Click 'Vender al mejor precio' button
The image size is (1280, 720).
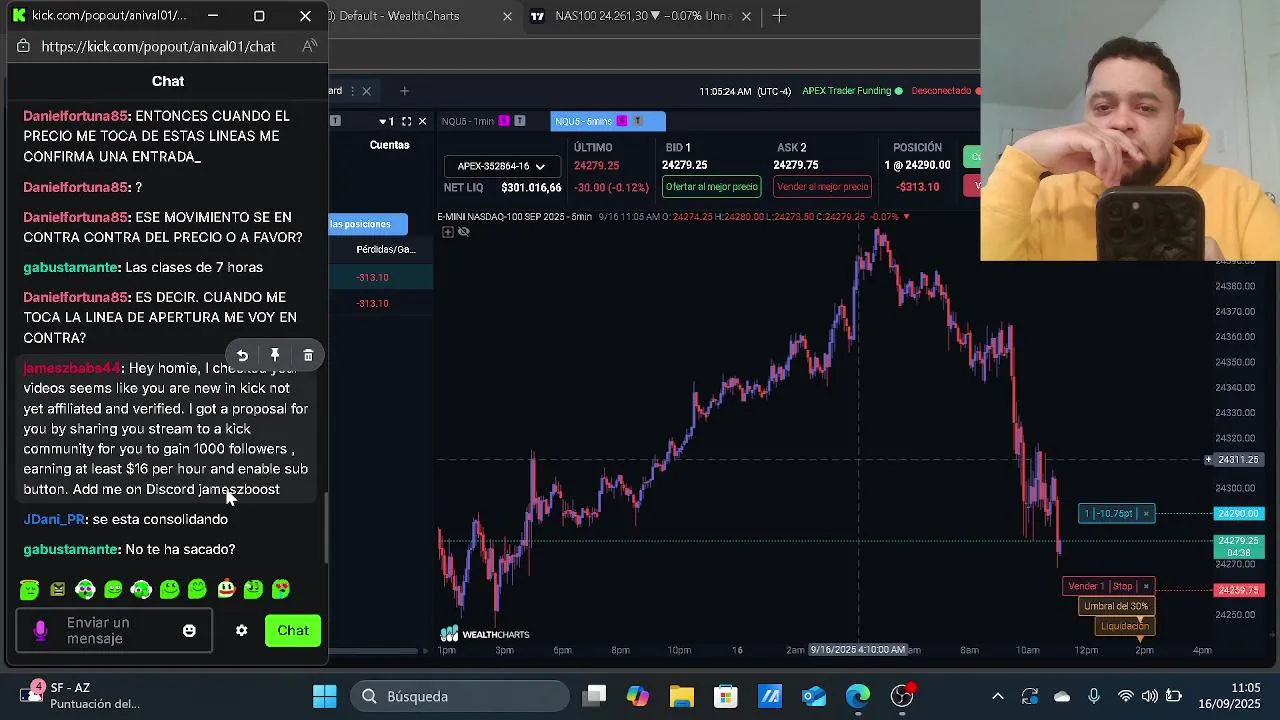tap(822, 187)
